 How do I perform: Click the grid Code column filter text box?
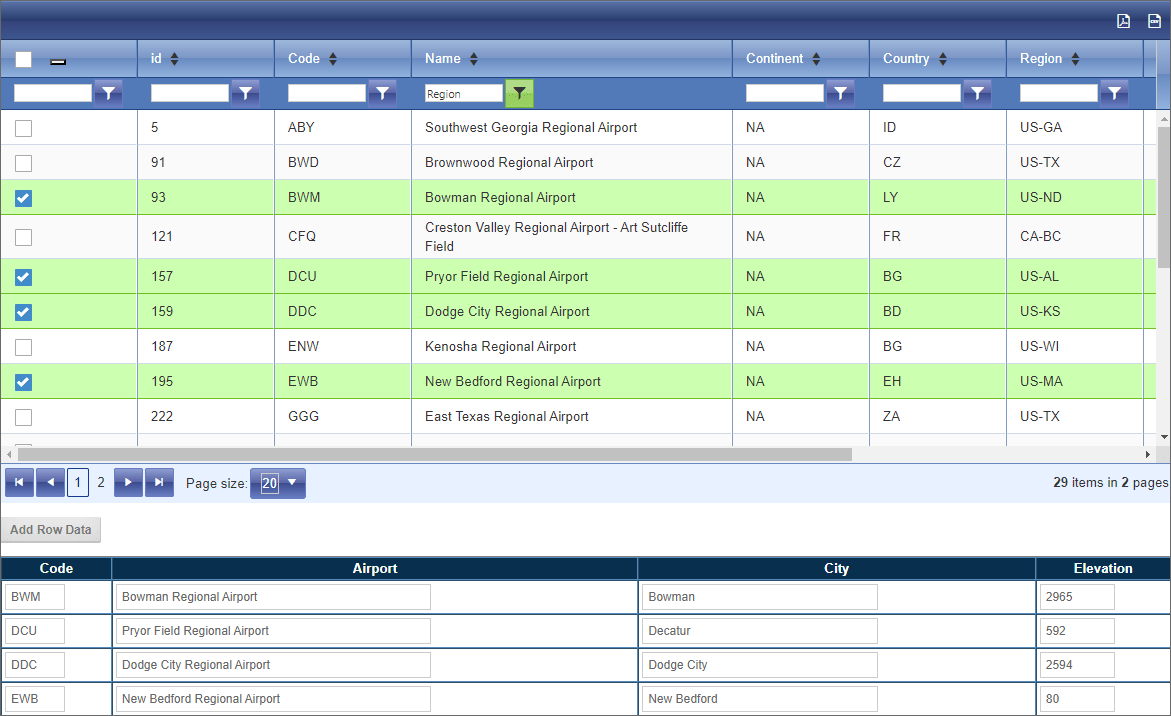click(327, 93)
